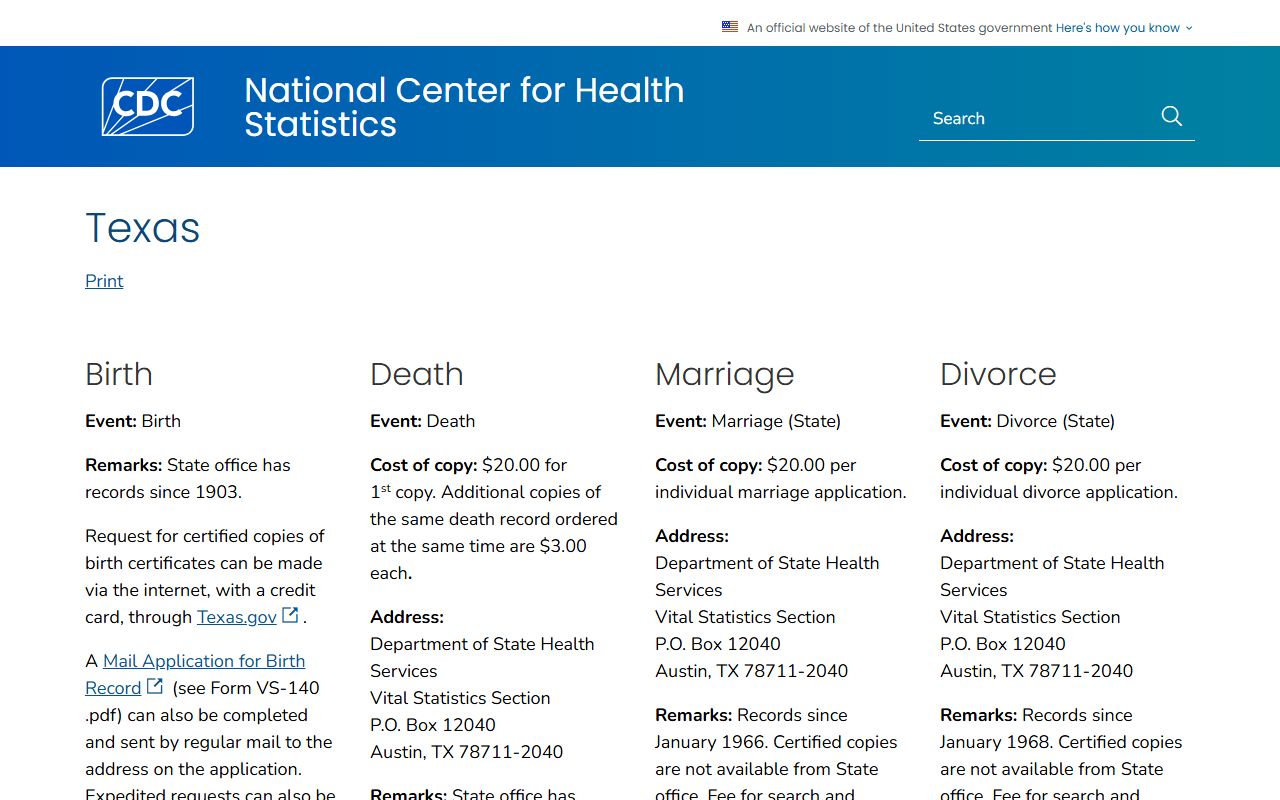Click the US flag icon in the banner
The height and width of the screenshot is (800, 1280).
pyautogui.click(x=730, y=27)
